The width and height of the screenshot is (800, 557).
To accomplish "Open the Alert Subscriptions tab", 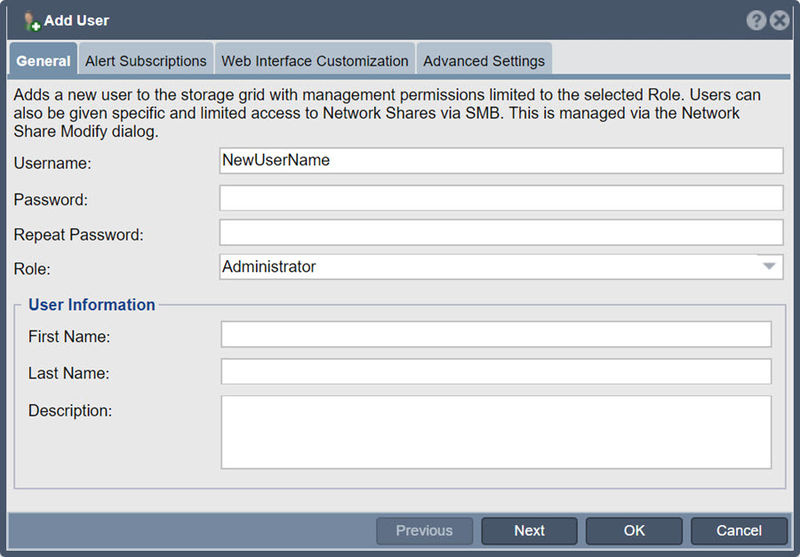I will 146,61.
